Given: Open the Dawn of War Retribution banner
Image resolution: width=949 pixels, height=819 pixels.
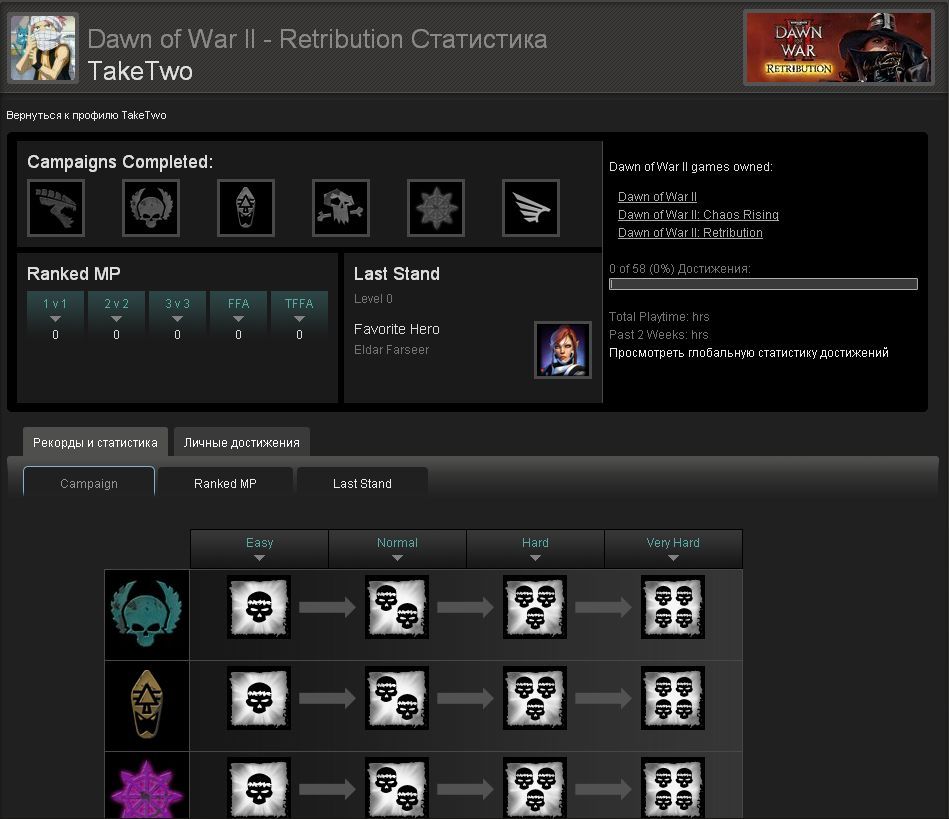Looking at the screenshot, I should (x=839, y=47).
